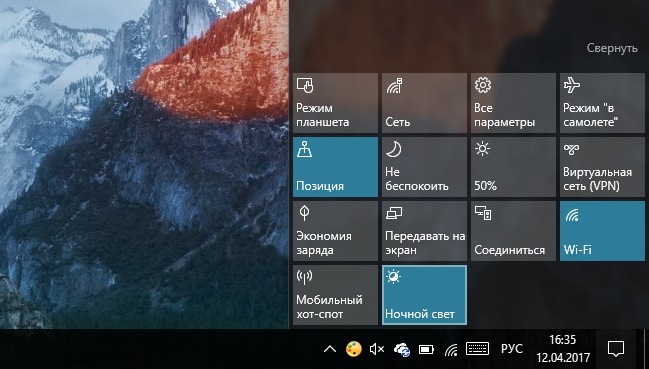Open Виртуальная сеть (VPN) tile

[602, 167]
